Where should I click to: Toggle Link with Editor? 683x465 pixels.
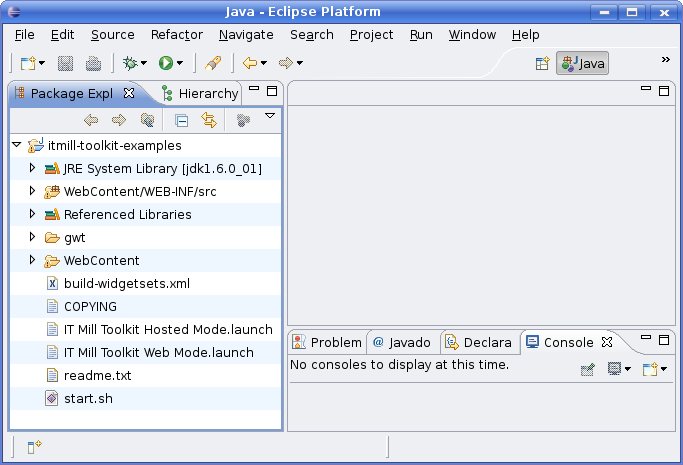[x=209, y=120]
